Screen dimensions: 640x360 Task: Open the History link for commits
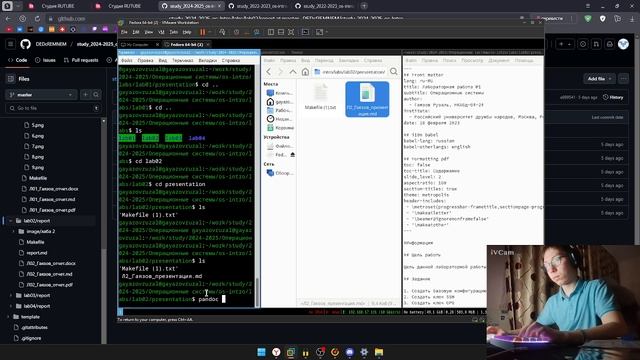tap(613, 97)
